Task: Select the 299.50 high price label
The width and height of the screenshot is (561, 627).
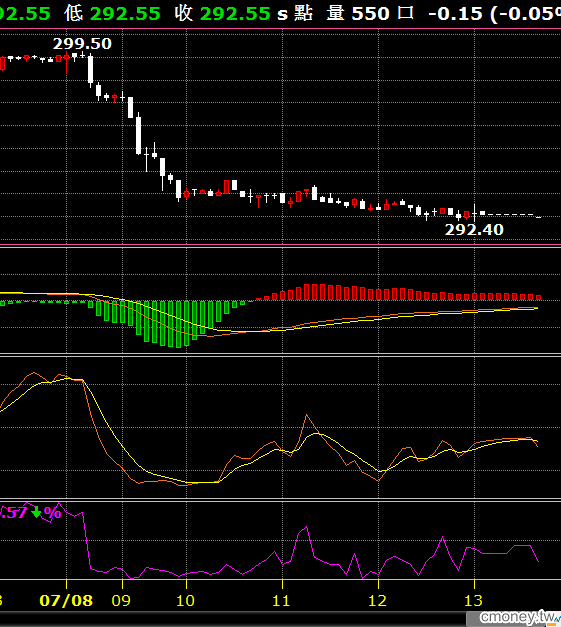Action: pyautogui.click(x=82, y=44)
